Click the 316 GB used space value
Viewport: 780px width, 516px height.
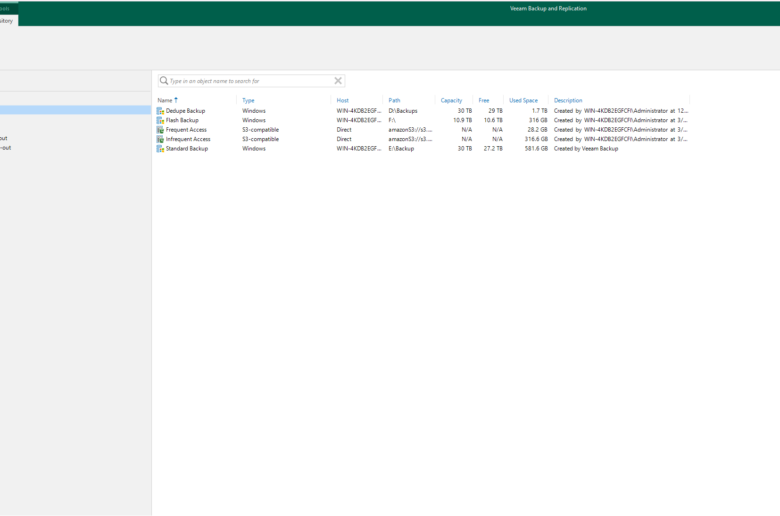(538, 120)
